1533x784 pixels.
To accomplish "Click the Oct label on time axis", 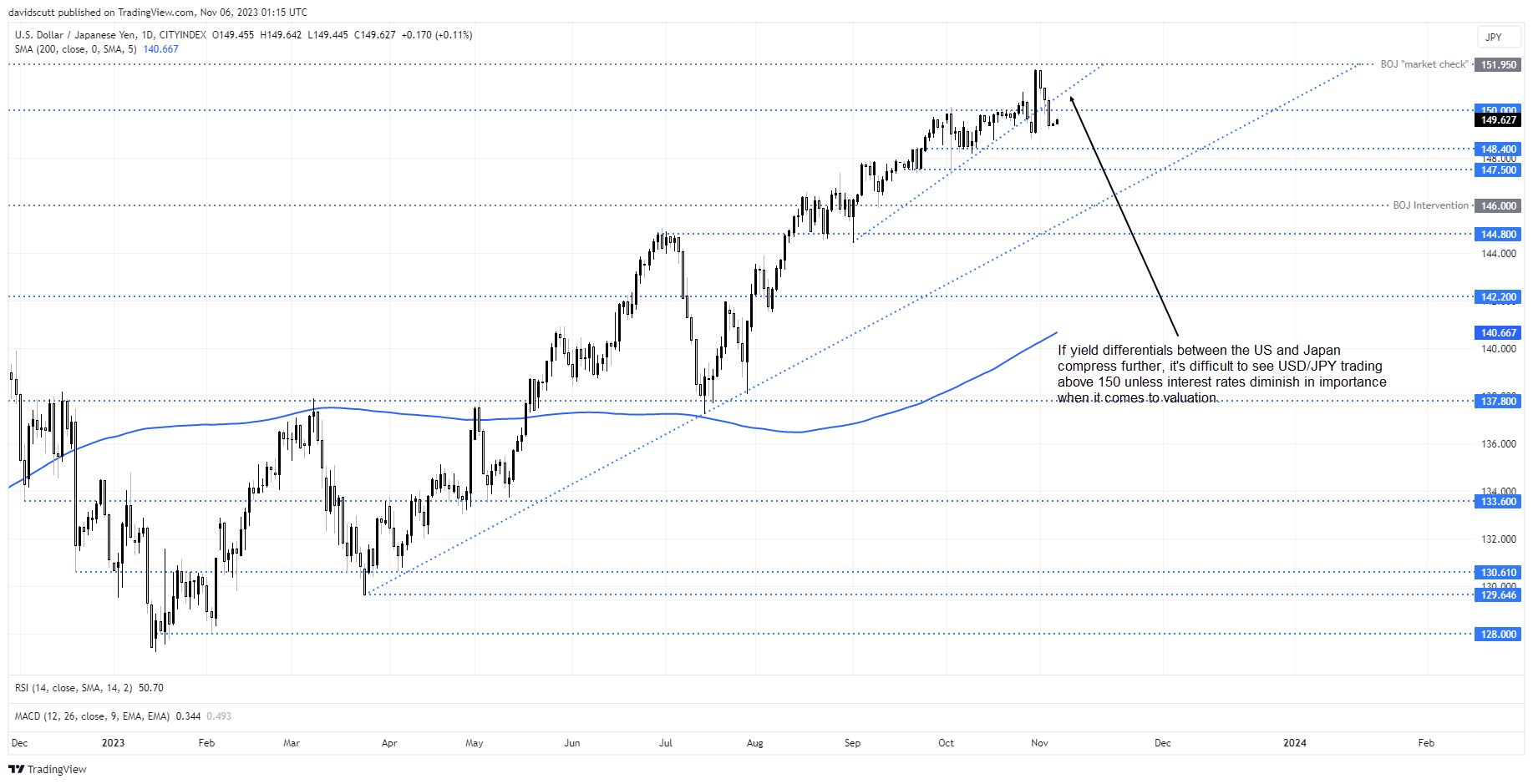I will click(x=946, y=743).
